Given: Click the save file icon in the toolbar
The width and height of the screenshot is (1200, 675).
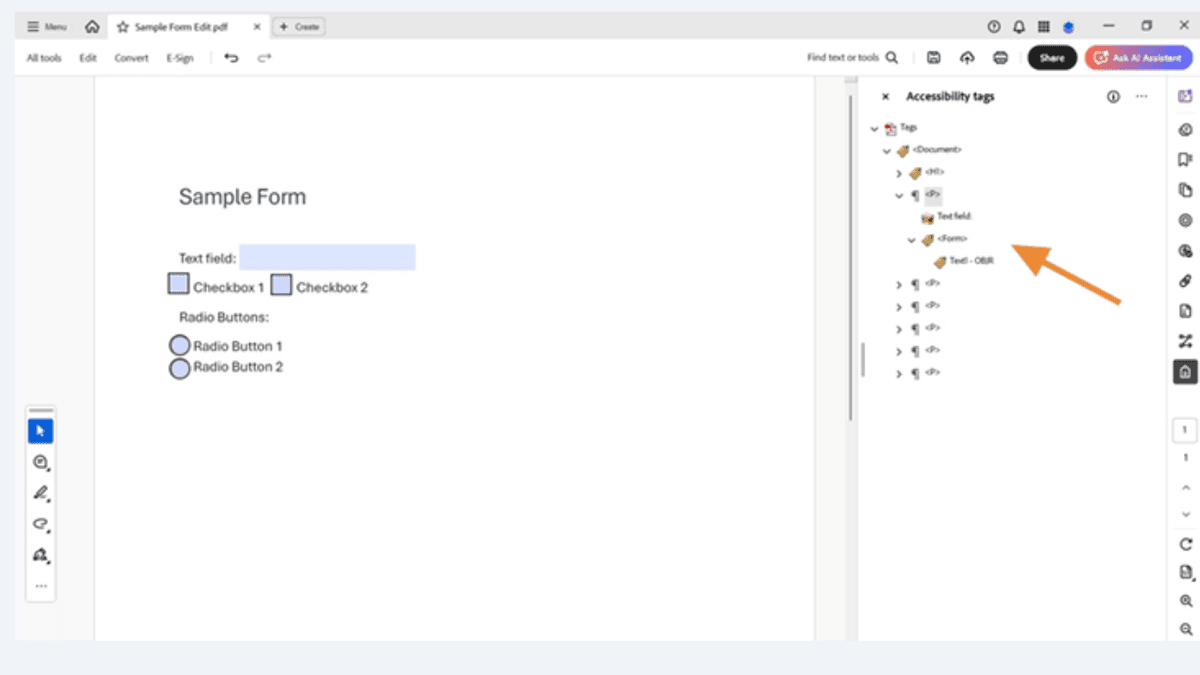Looking at the screenshot, I should pyautogui.click(x=933, y=57).
